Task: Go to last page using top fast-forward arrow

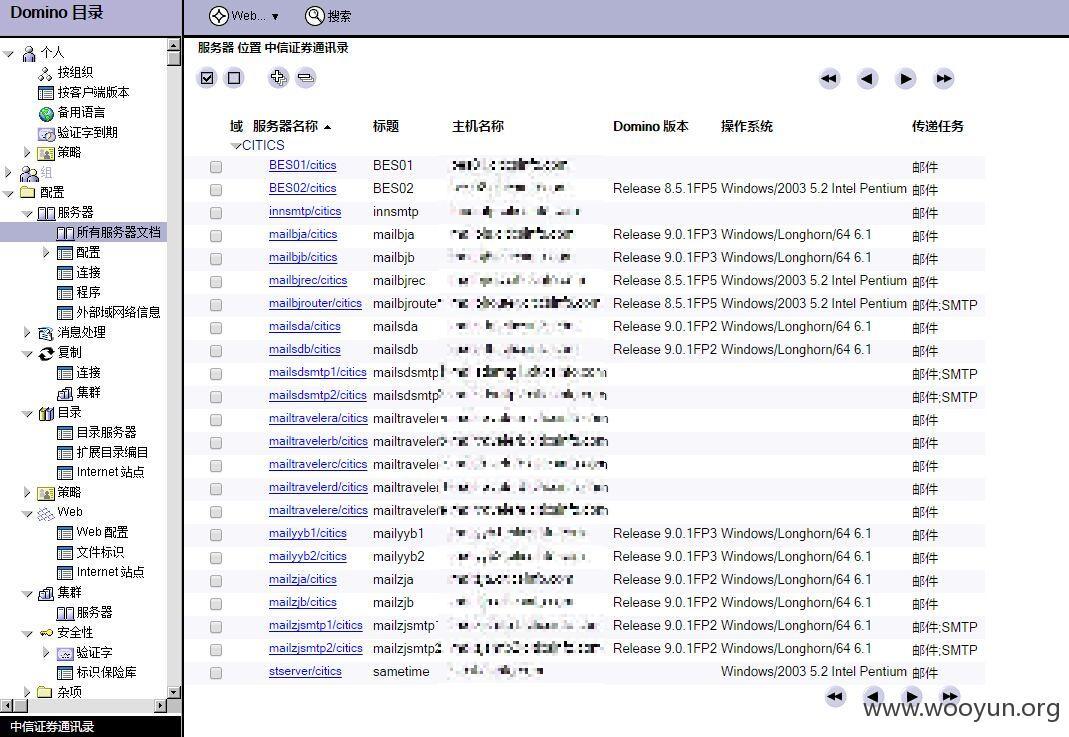Action: pos(944,78)
